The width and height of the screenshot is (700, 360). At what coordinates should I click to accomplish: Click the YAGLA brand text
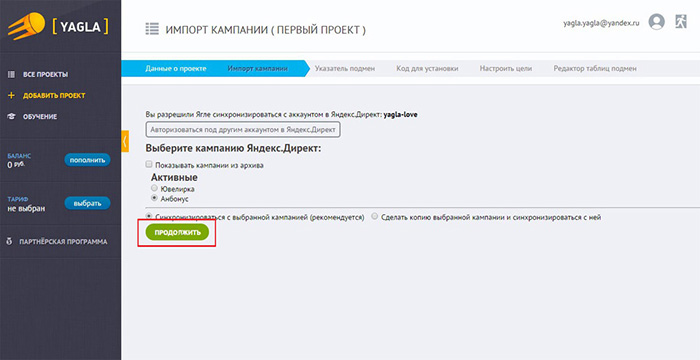click(x=80, y=27)
